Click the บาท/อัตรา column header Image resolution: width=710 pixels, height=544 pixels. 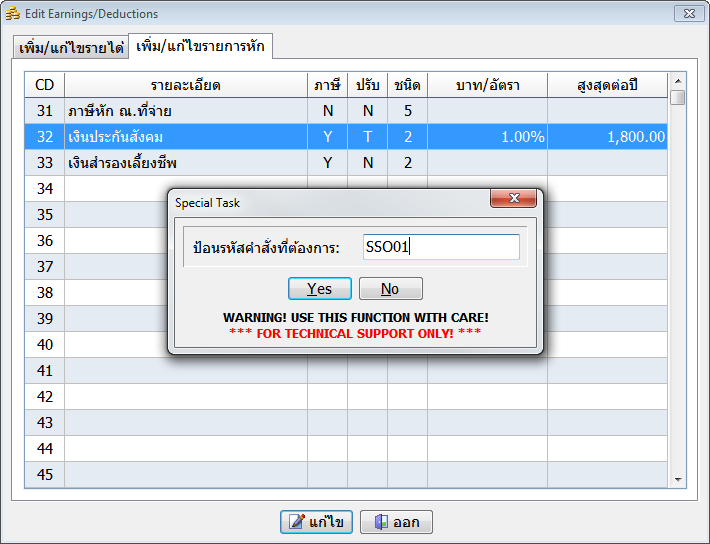[x=487, y=85]
